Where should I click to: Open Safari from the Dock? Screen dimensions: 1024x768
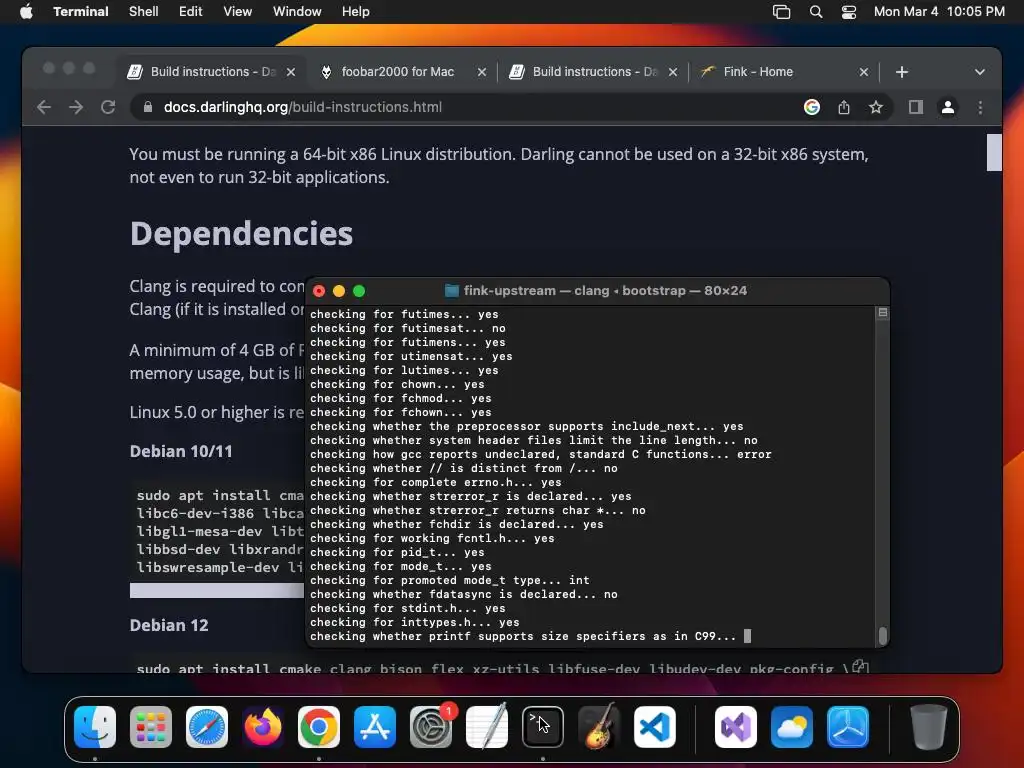[207, 727]
